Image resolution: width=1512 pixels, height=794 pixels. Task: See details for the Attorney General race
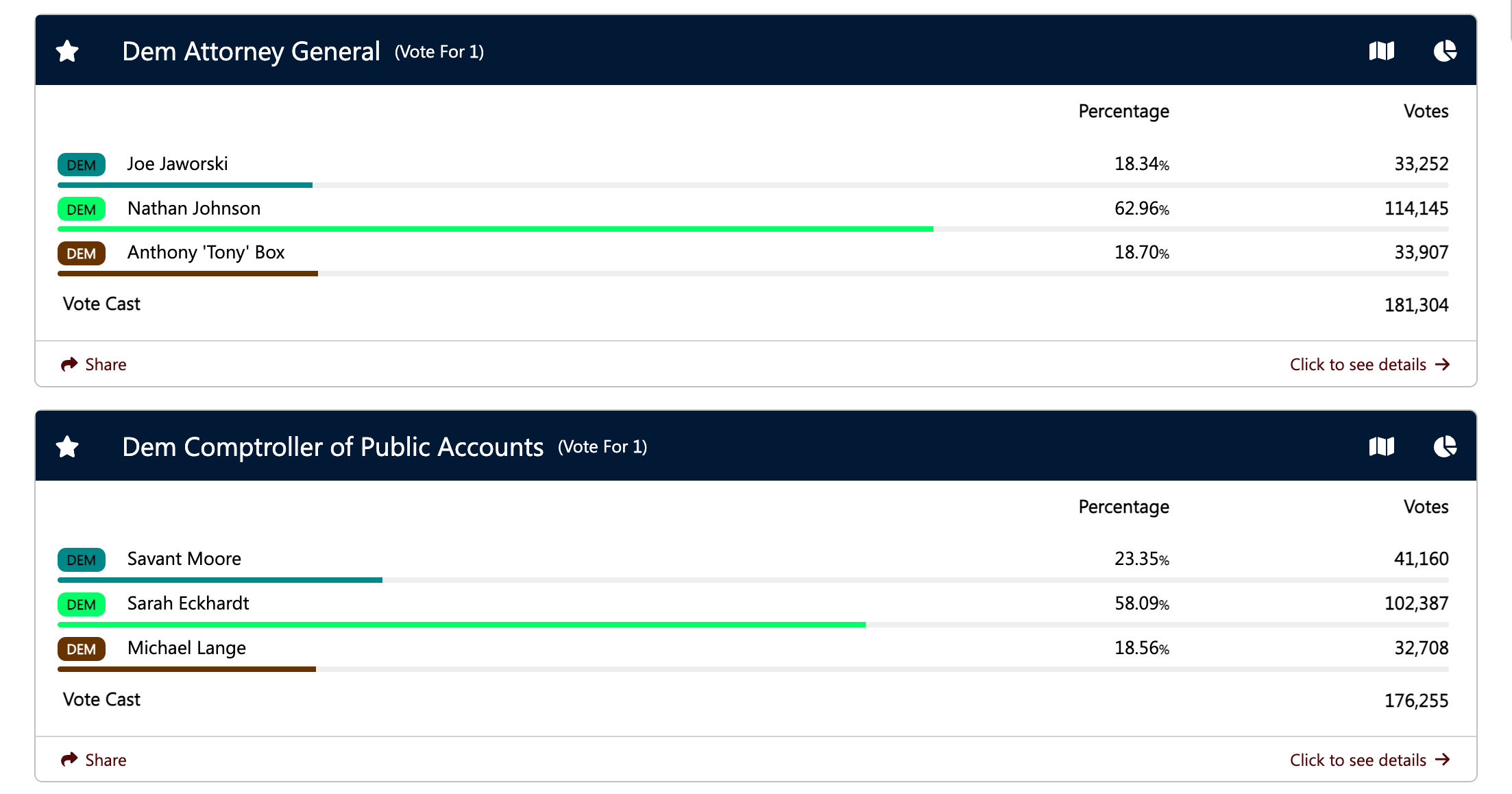coord(1358,364)
